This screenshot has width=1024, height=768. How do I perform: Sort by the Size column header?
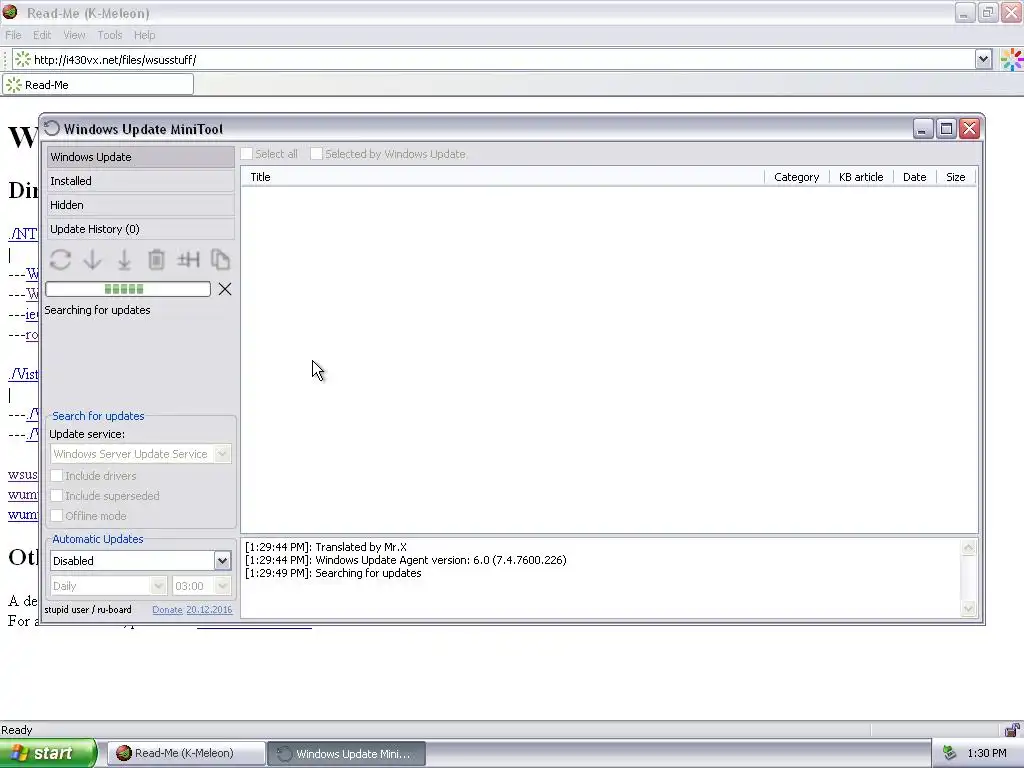(x=955, y=177)
